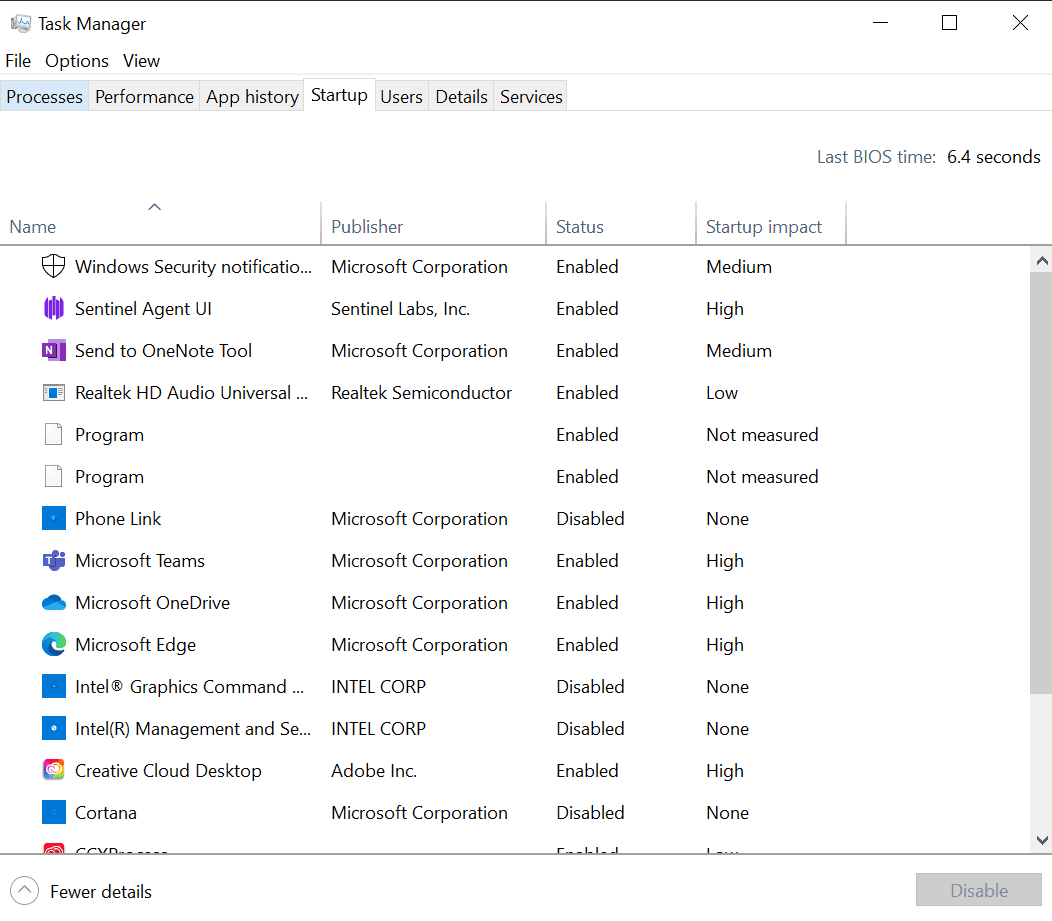Viewport: 1052px width, 921px height.
Task: Click the Disable button
Action: tap(979, 890)
